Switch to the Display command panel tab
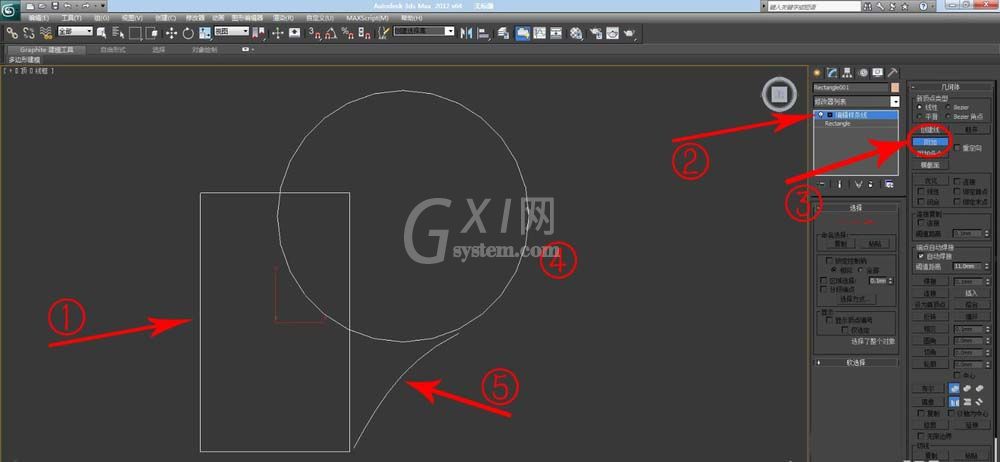Image resolution: width=1000 pixels, height=462 pixels. click(x=878, y=73)
